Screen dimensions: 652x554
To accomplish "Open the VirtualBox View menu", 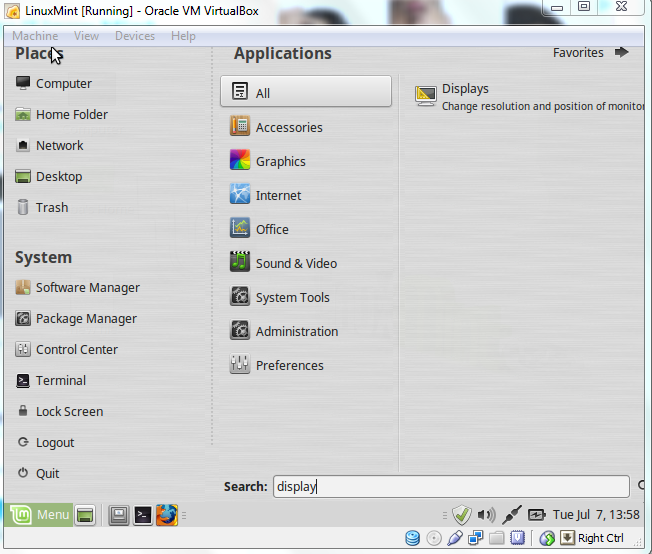I will [86, 36].
